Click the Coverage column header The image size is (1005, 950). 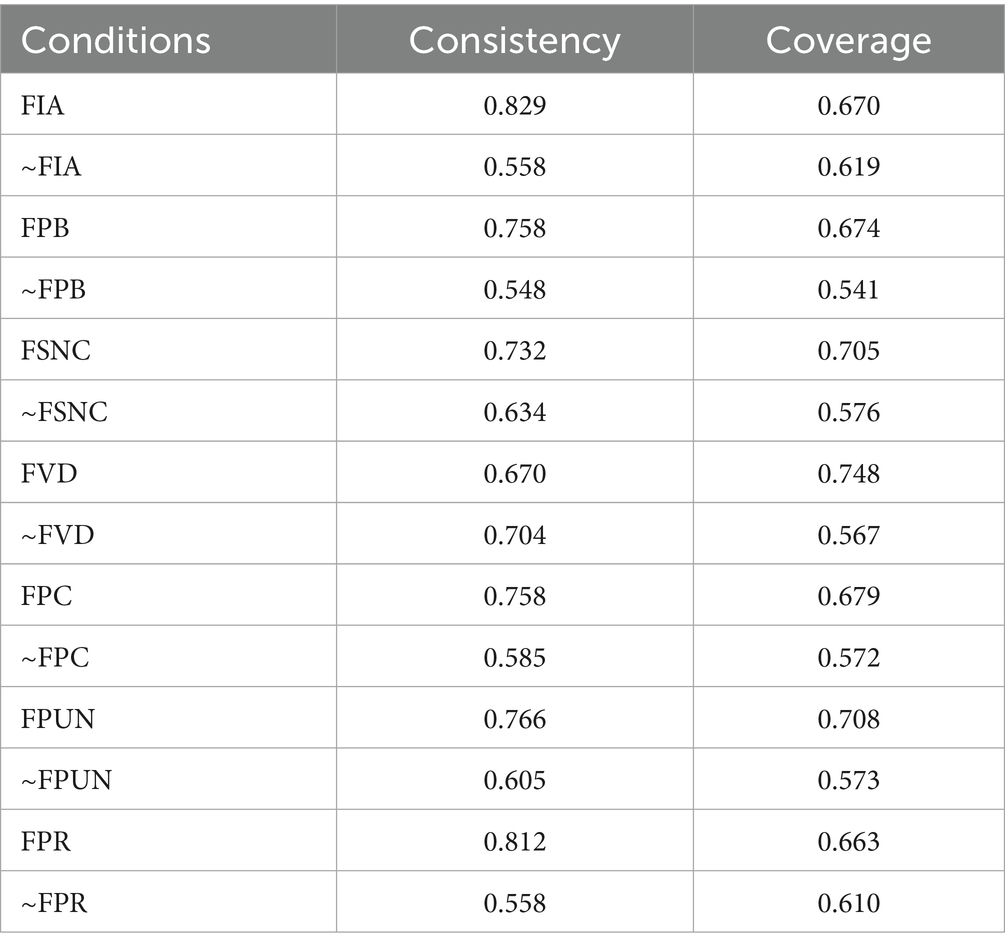point(848,41)
